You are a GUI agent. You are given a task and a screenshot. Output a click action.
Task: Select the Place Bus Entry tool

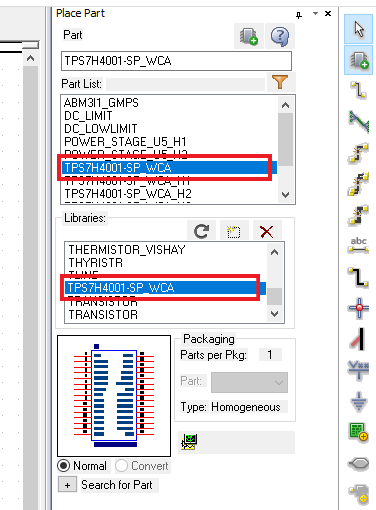coord(359,339)
